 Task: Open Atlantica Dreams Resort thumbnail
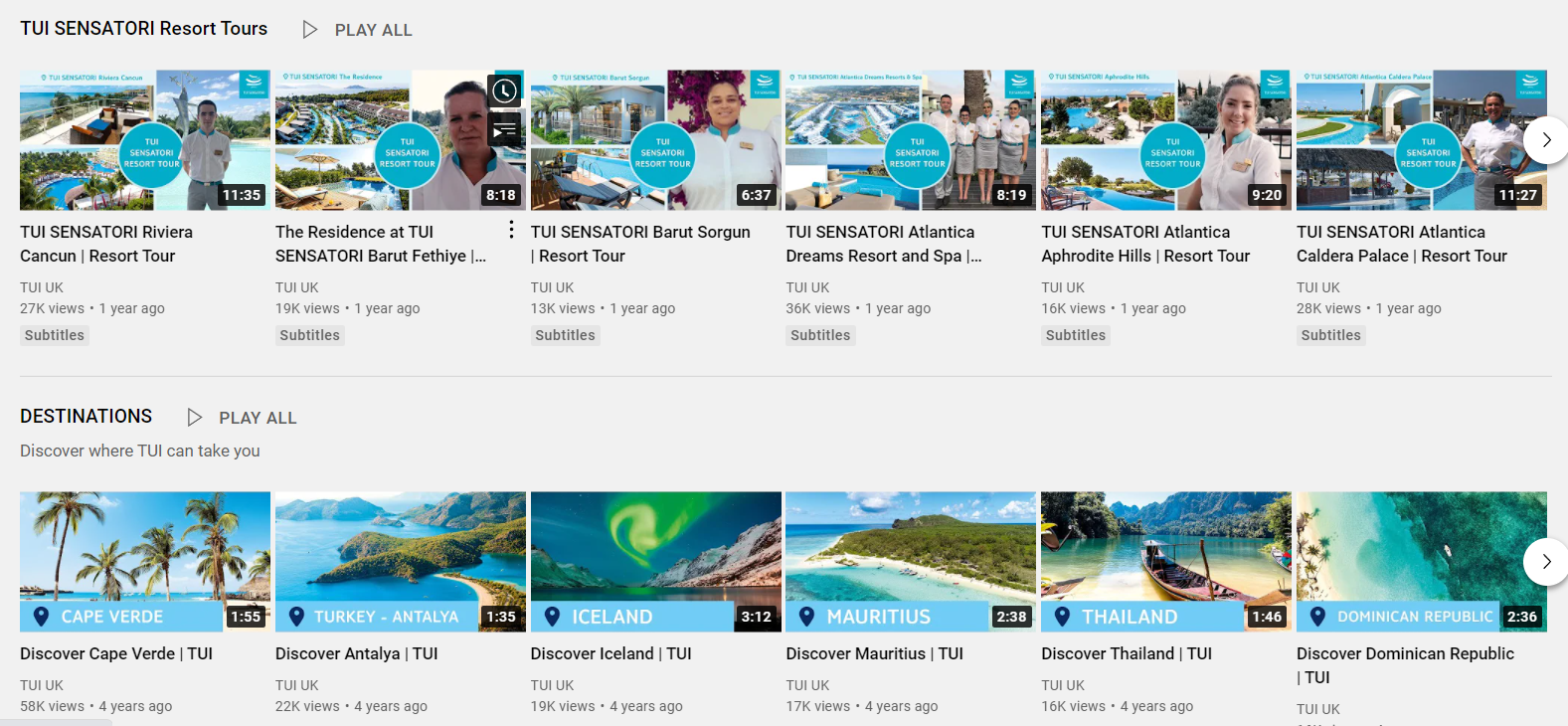click(x=911, y=140)
